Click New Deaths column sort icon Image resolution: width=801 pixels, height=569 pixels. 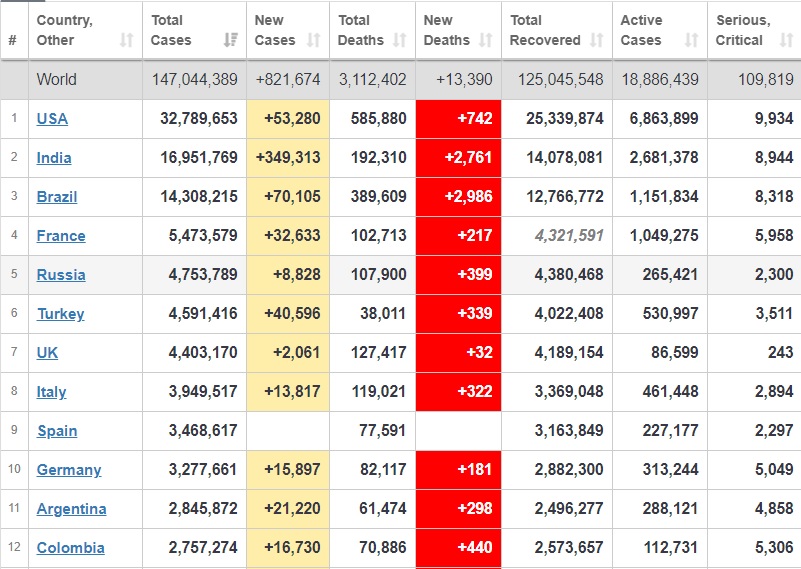point(486,41)
